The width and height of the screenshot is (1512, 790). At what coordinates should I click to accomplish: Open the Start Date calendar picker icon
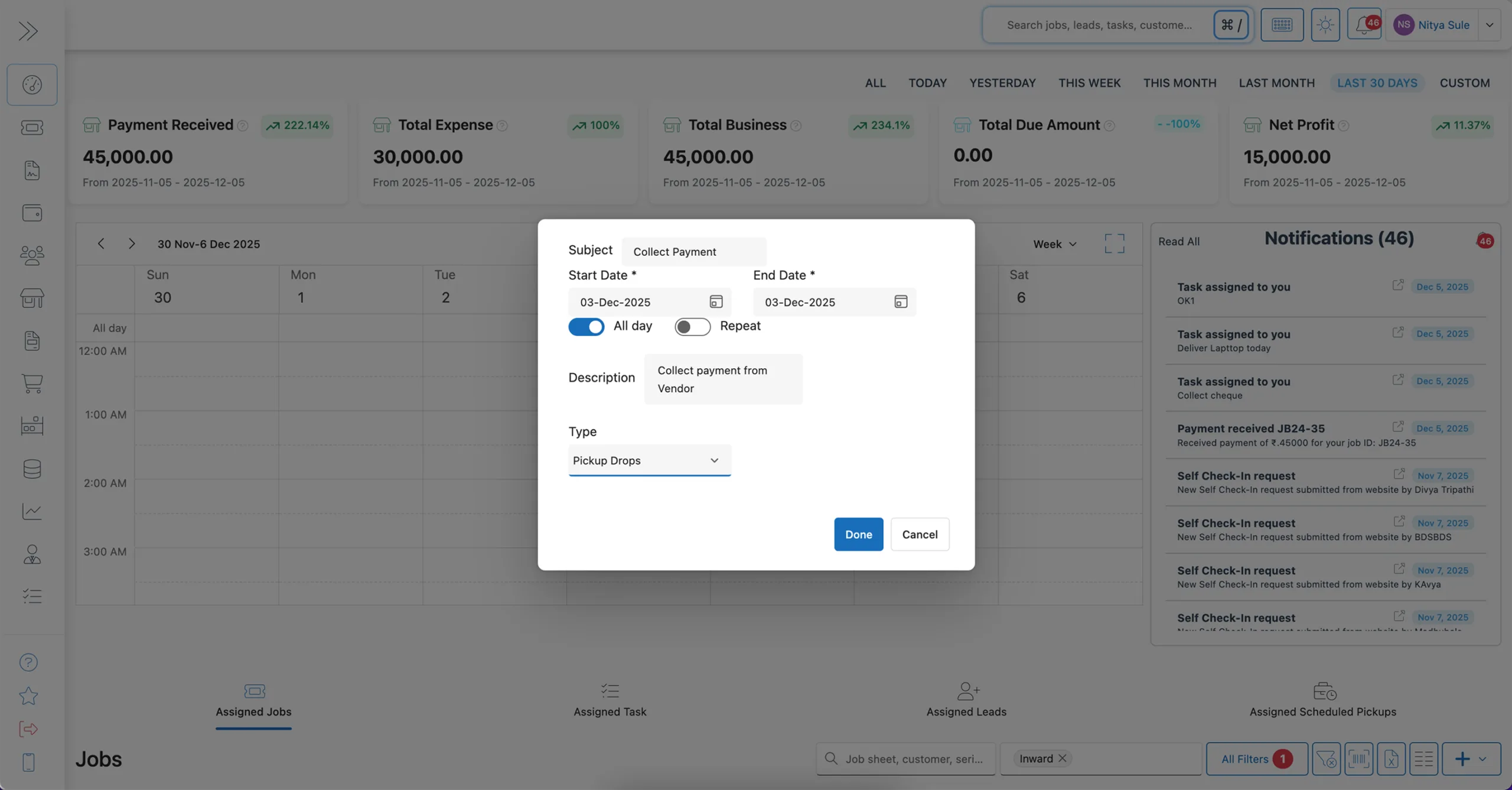(716, 302)
